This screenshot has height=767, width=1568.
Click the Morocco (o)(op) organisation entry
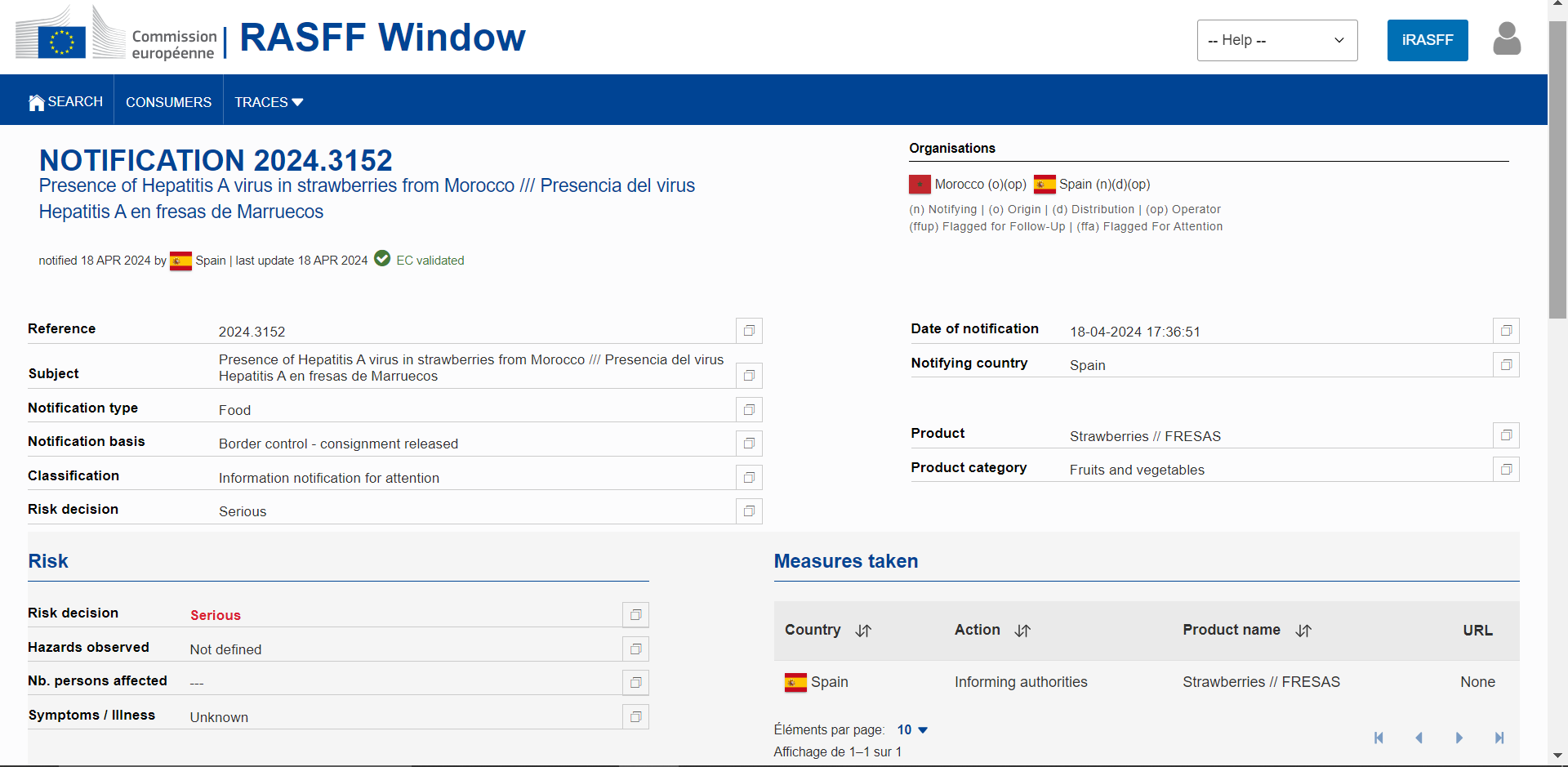968,184
